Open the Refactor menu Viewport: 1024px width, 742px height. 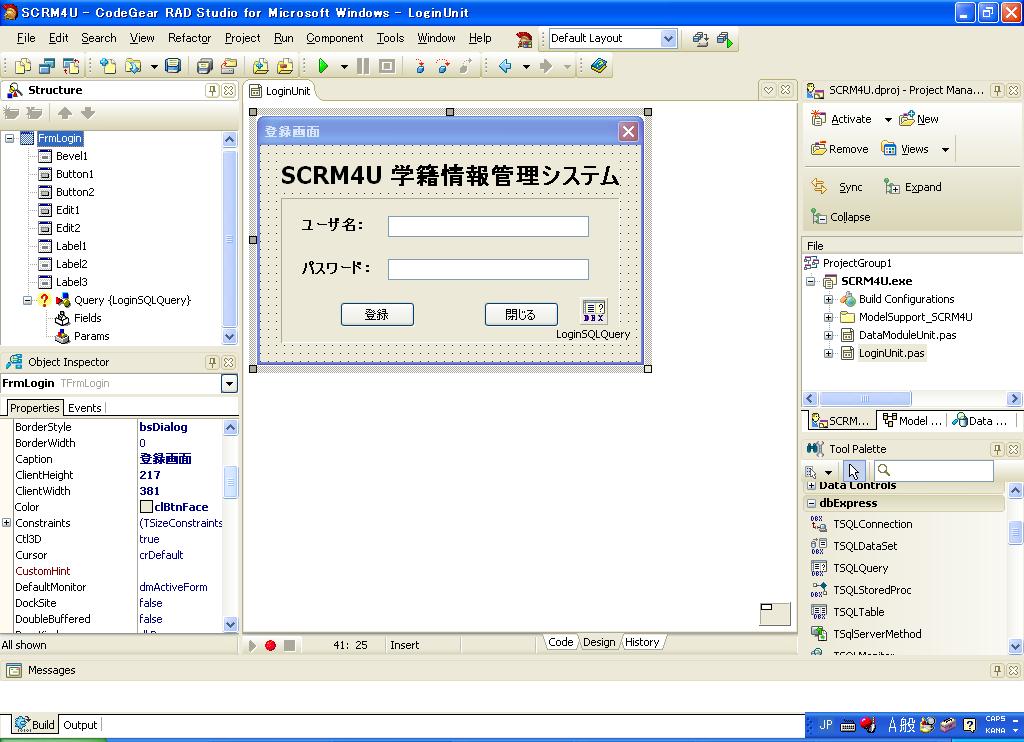[x=189, y=38]
